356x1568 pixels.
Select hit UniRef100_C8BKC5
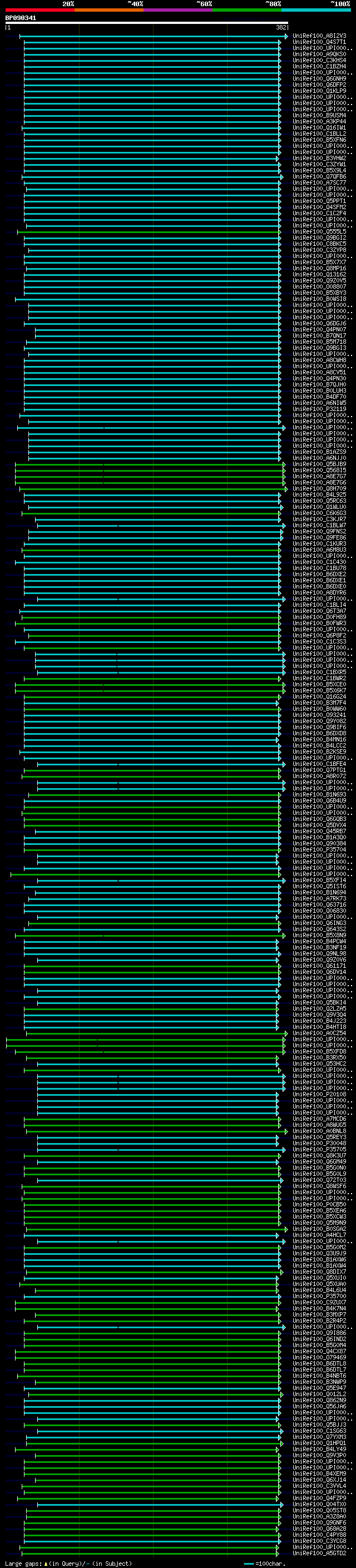(319, 244)
